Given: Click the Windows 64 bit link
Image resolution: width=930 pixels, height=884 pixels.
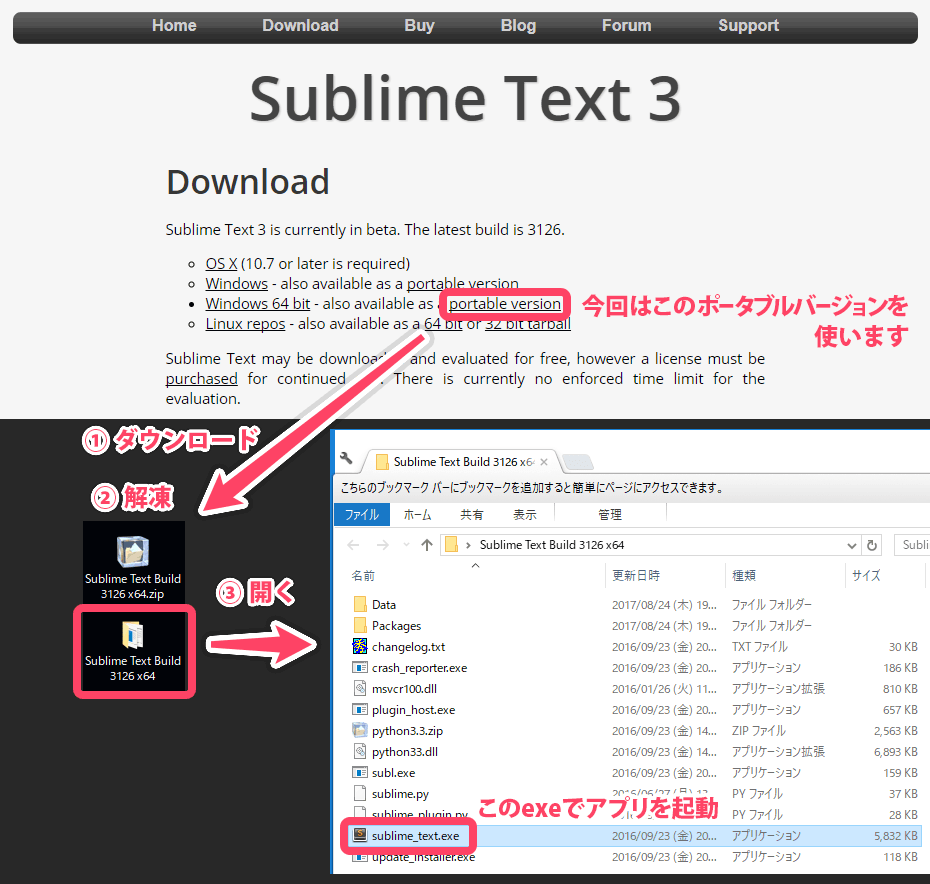Looking at the screenshot, I should pyautogui.click(x=257, y=304).
